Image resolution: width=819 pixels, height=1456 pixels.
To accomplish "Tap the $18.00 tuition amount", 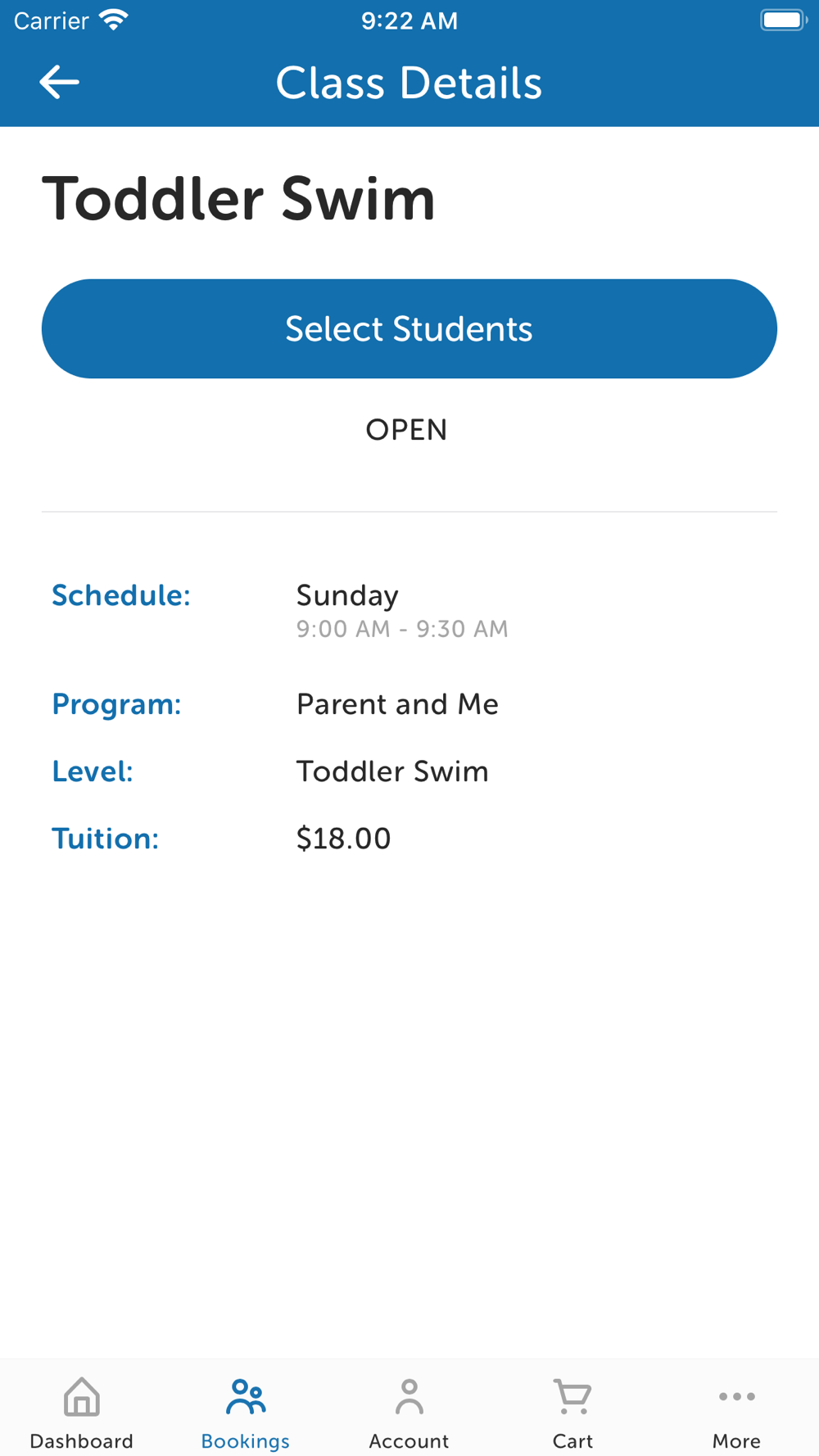I will click(x=343, y=839).
